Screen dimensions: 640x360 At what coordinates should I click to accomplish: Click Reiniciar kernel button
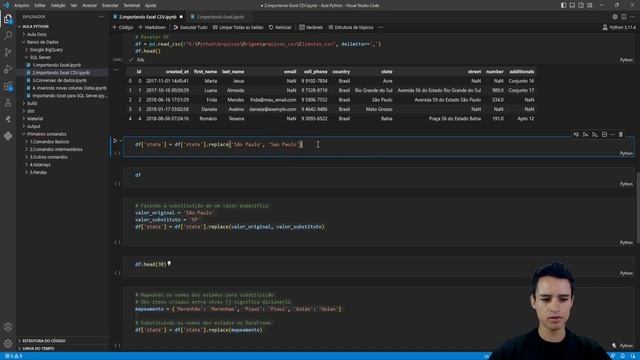(280, 27)
